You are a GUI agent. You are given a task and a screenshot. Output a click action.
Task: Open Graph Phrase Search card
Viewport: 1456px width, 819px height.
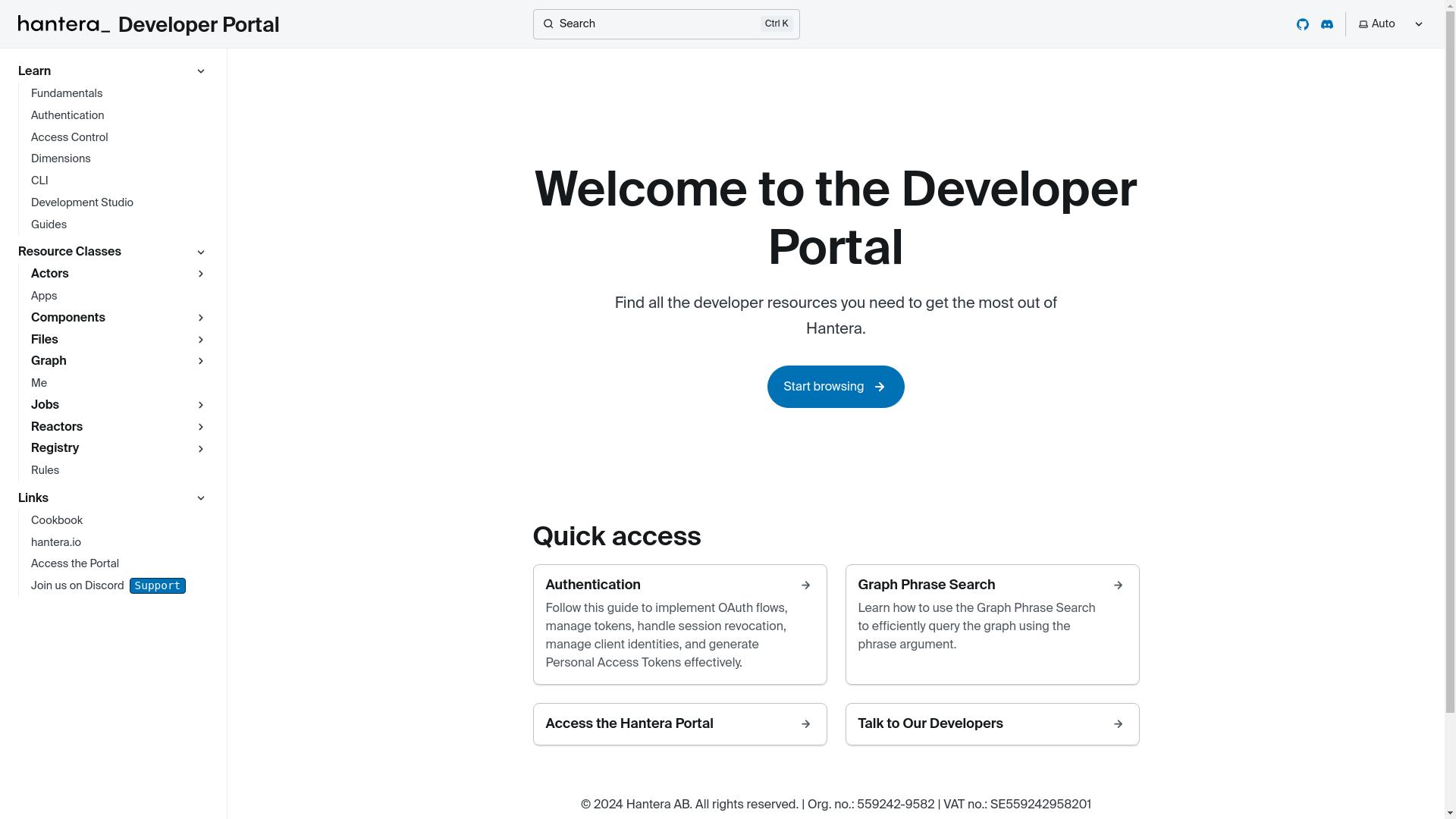coord(993,624)
